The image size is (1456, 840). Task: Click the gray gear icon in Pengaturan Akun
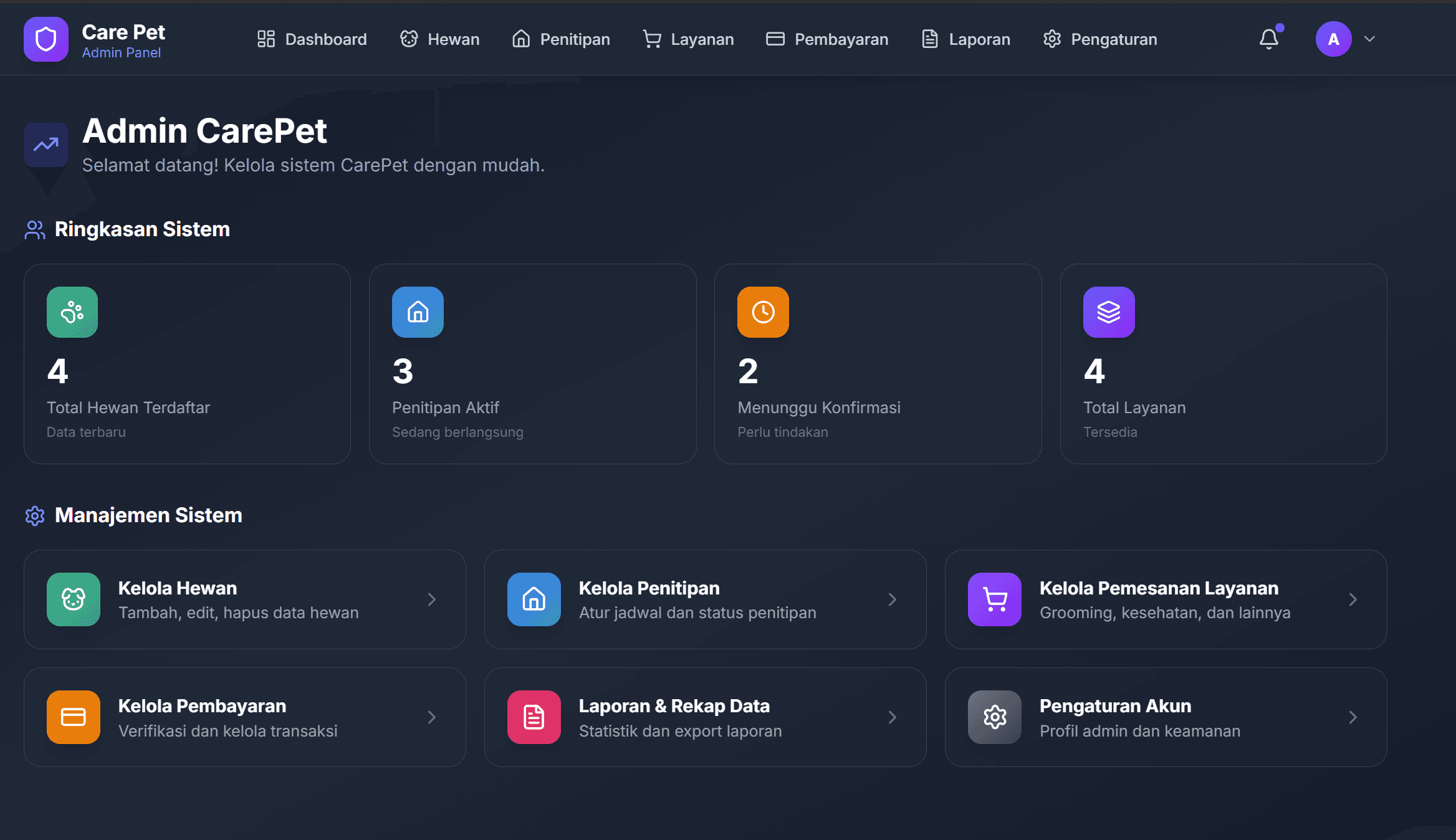pos(995,717)
